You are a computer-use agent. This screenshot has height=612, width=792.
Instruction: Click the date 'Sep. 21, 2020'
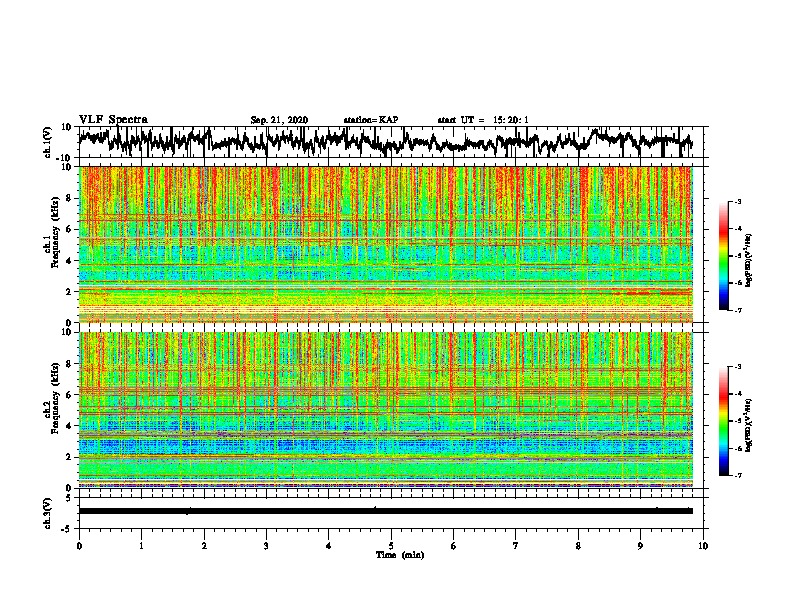279,120
